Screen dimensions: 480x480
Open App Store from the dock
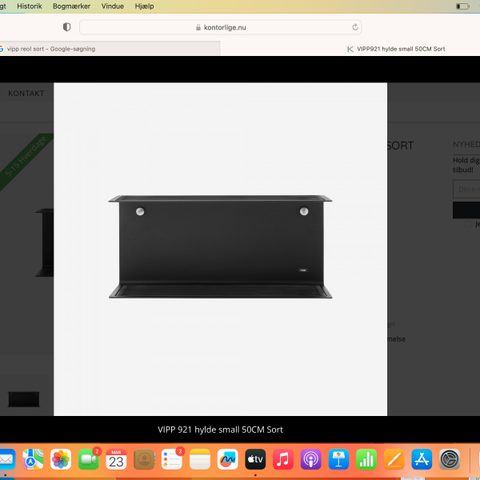pyautogui.click(x=422, y=459)
